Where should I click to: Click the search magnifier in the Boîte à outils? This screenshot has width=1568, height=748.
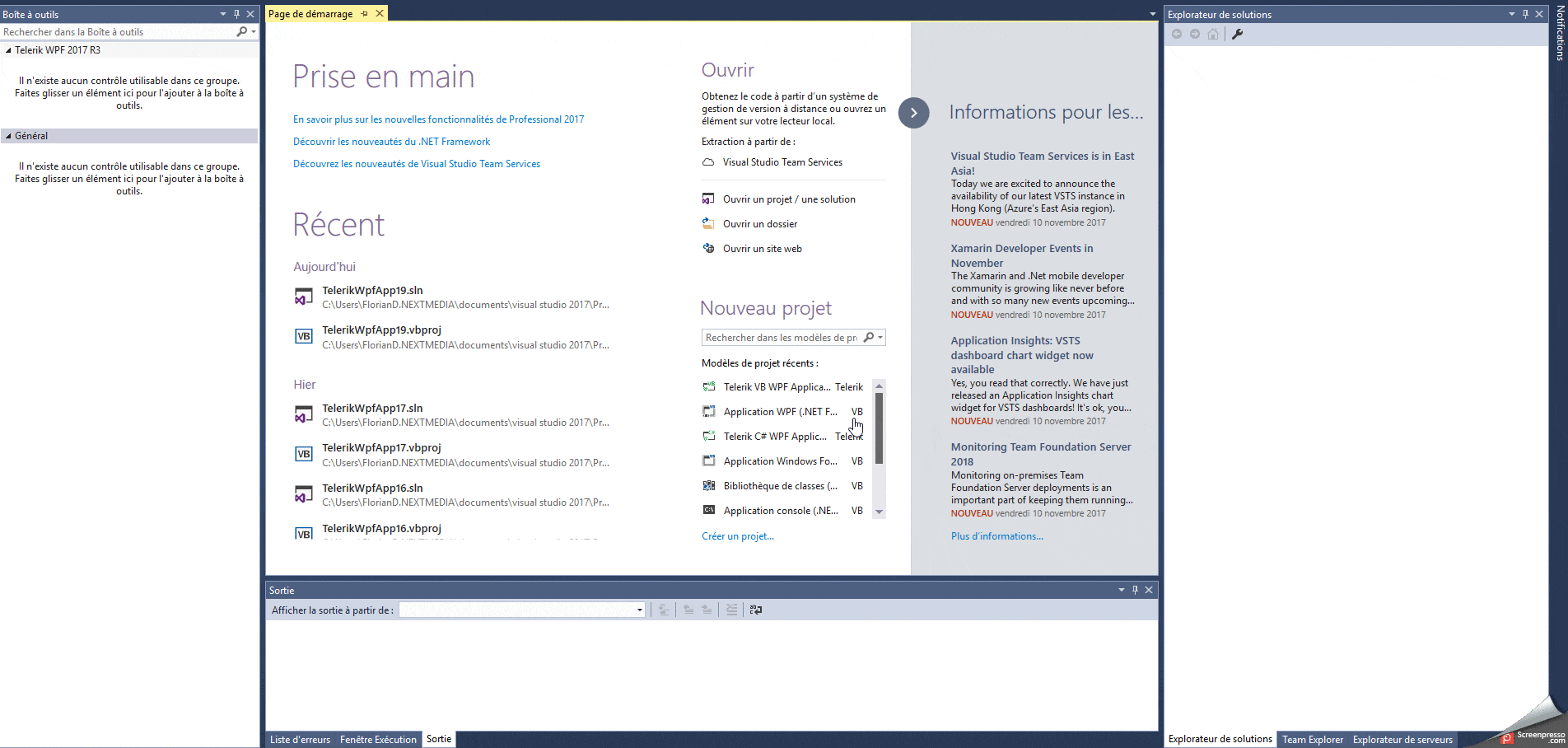[241, 31]
